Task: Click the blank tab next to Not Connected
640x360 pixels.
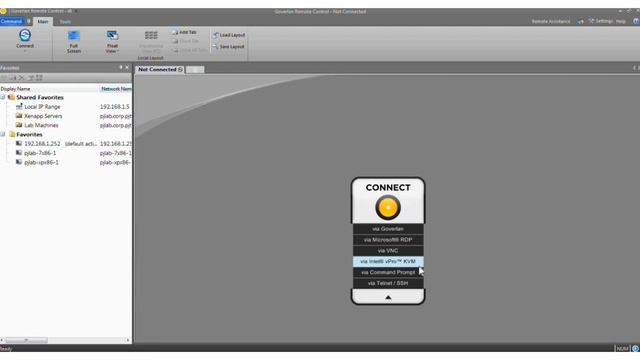Action: tap(195, 70)
